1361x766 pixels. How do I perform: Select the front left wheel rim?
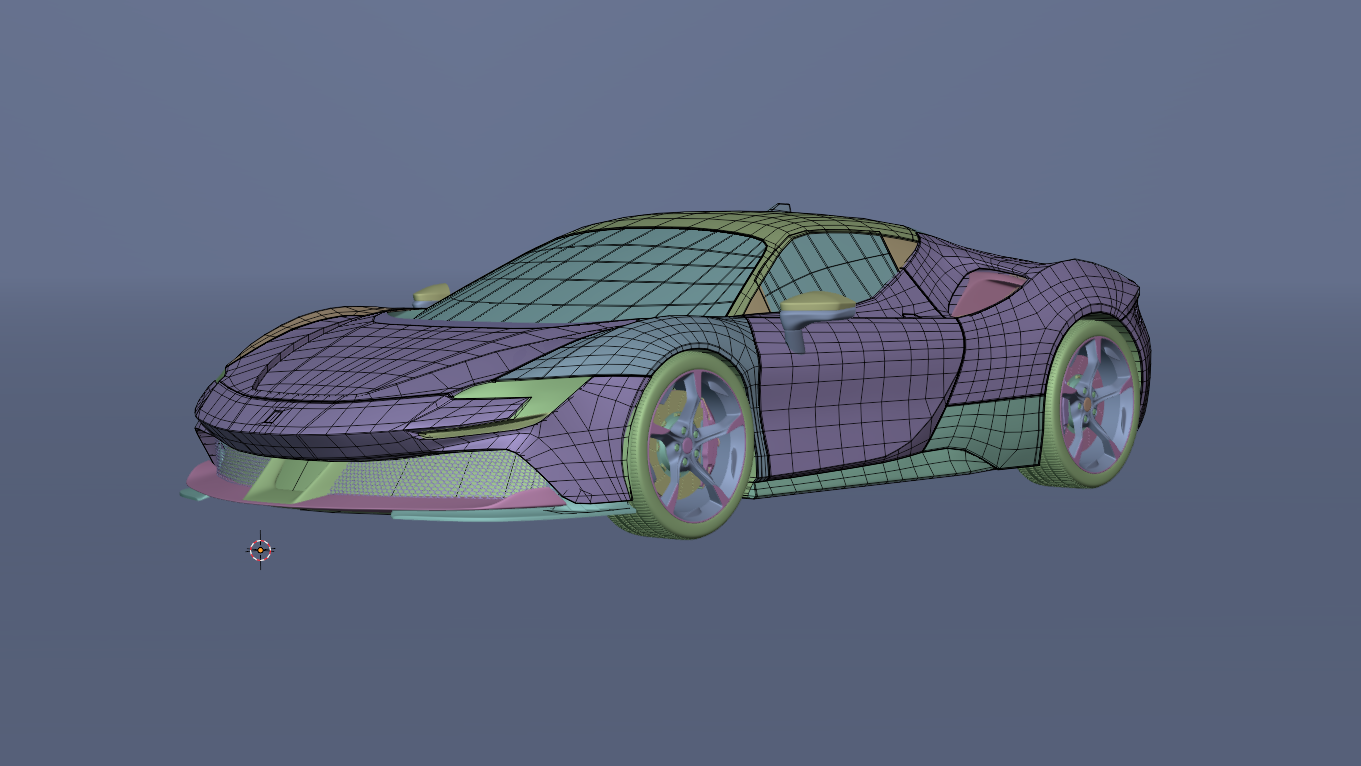point(690,445)
